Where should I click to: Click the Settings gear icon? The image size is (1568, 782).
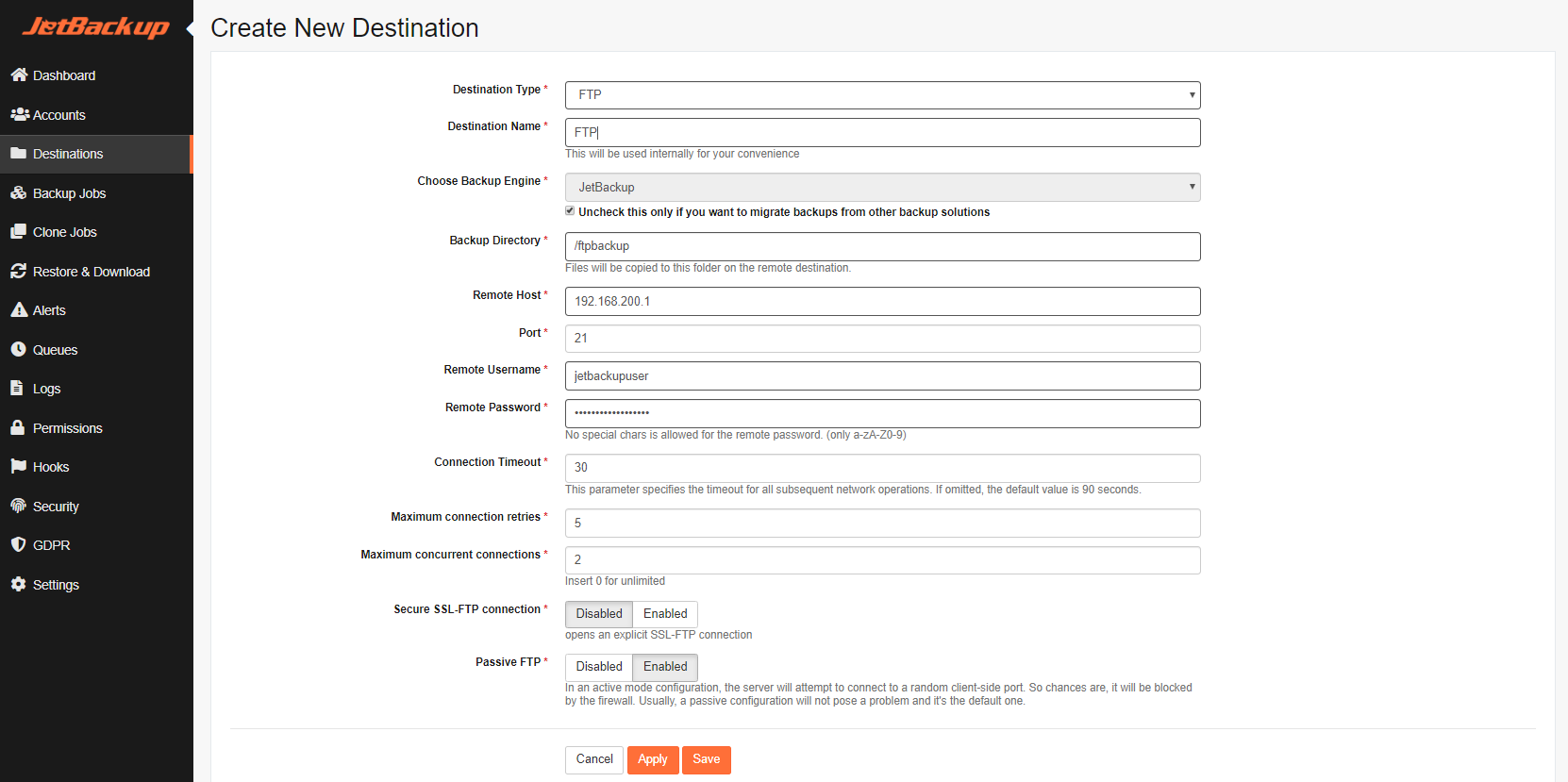coord(18,584)
